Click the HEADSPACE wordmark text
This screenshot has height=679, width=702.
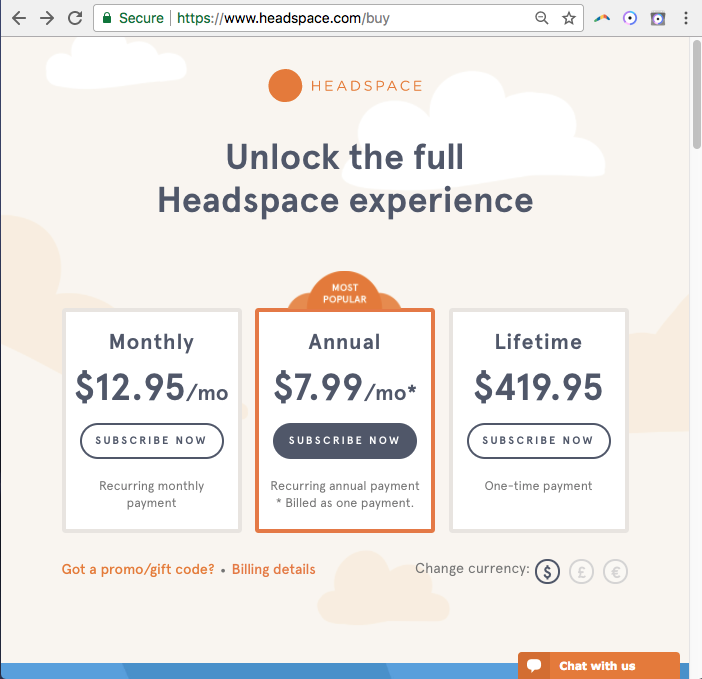tap(367, 86)
